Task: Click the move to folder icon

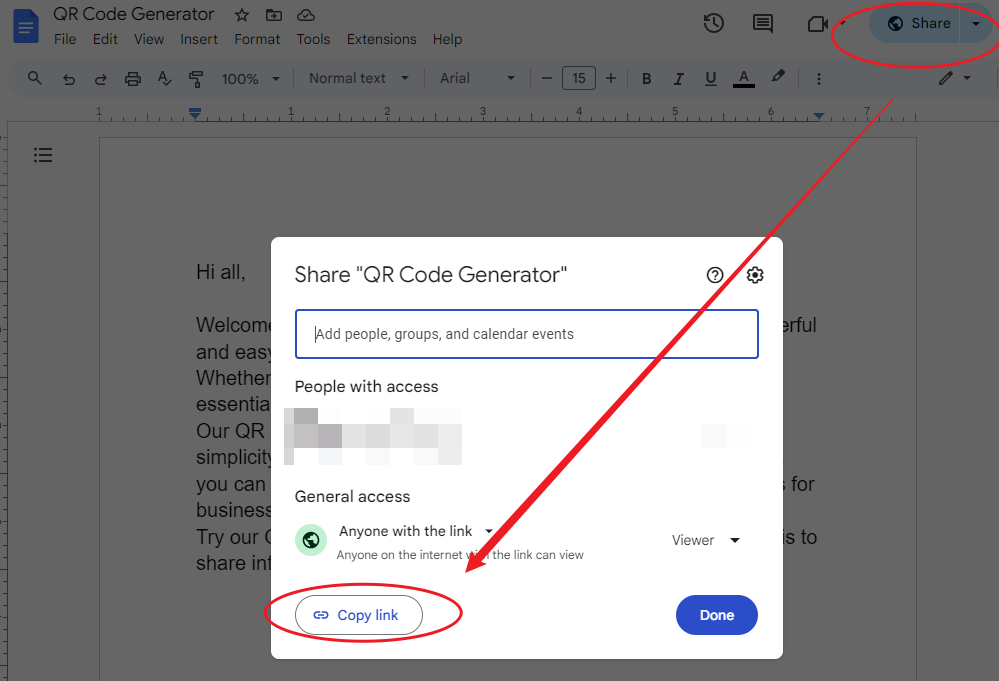Action: click(274, 15)
